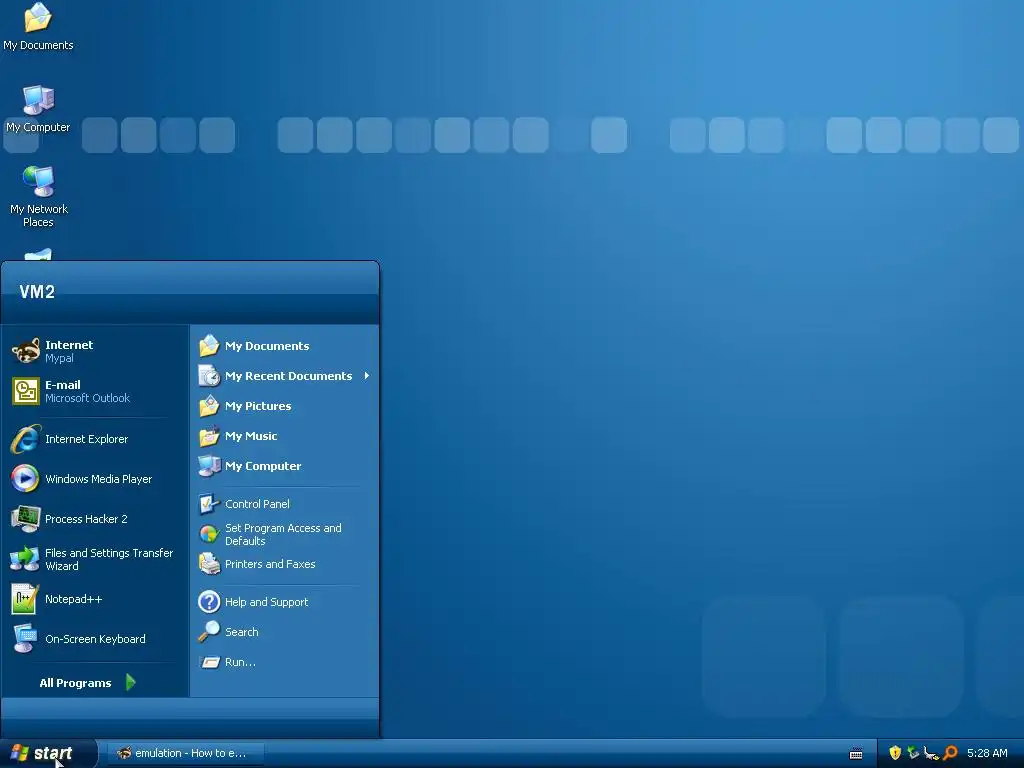This screenshot has height=768, width=1024.
Task: Open My Pictures folder entry
Action: (x=285, y=406)
